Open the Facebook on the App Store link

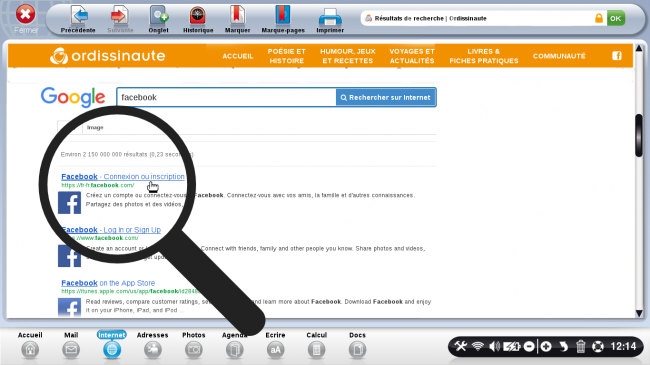tap(108, 283)
